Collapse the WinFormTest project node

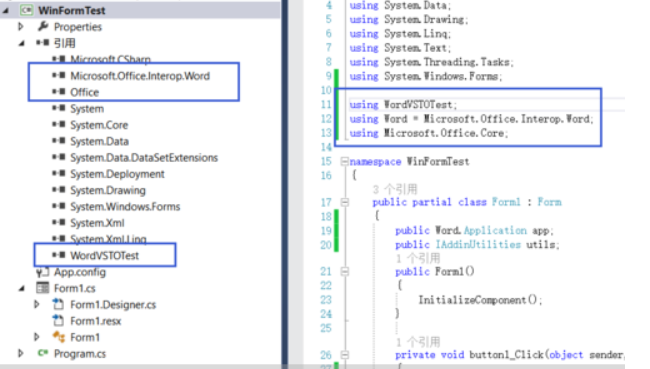[5, 11]
